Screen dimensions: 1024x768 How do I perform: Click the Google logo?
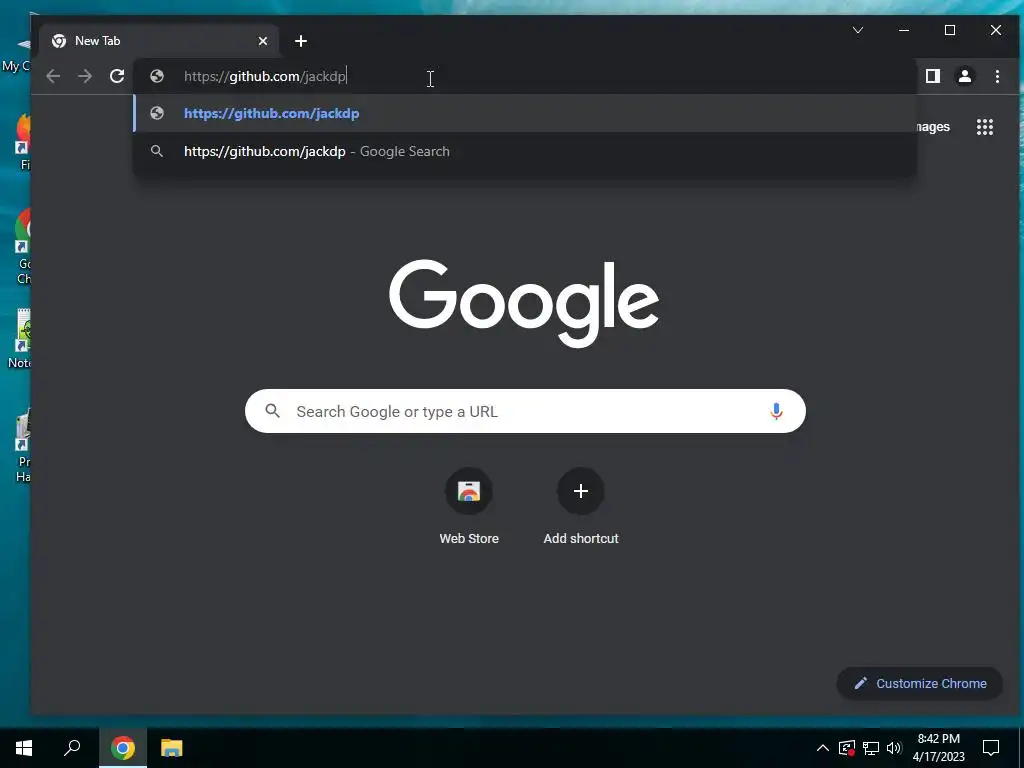pos(524,302)
